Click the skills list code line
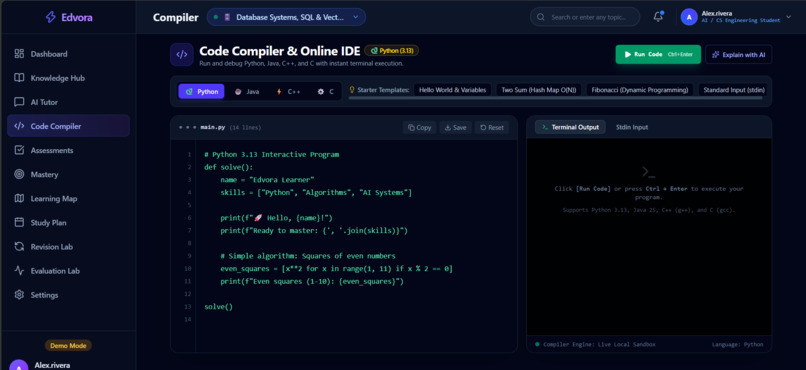This screenshot has width=806, height=370. (316, 193)
